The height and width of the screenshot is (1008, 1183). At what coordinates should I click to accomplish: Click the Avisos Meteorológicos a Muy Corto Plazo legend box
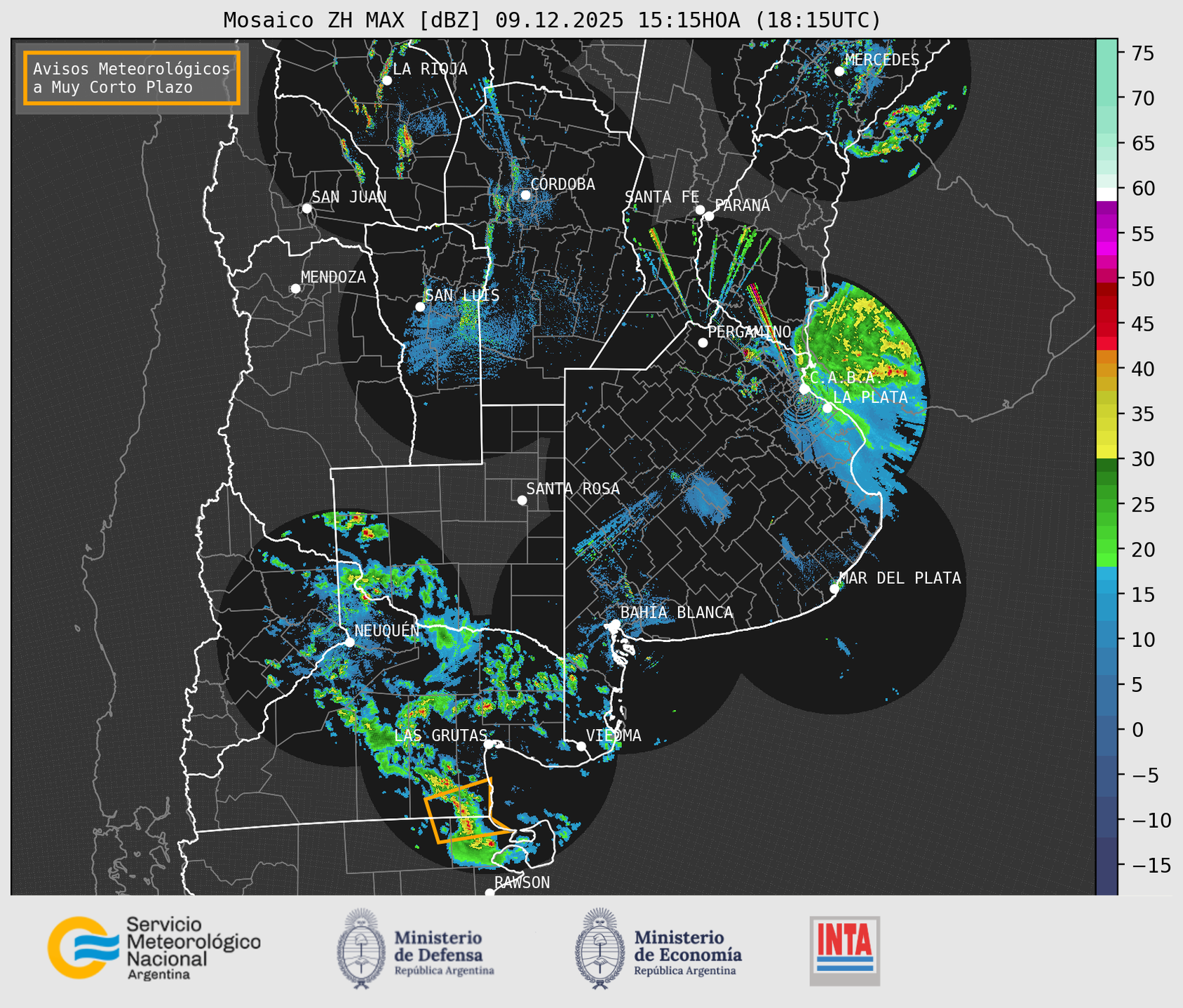pos(132,78)
